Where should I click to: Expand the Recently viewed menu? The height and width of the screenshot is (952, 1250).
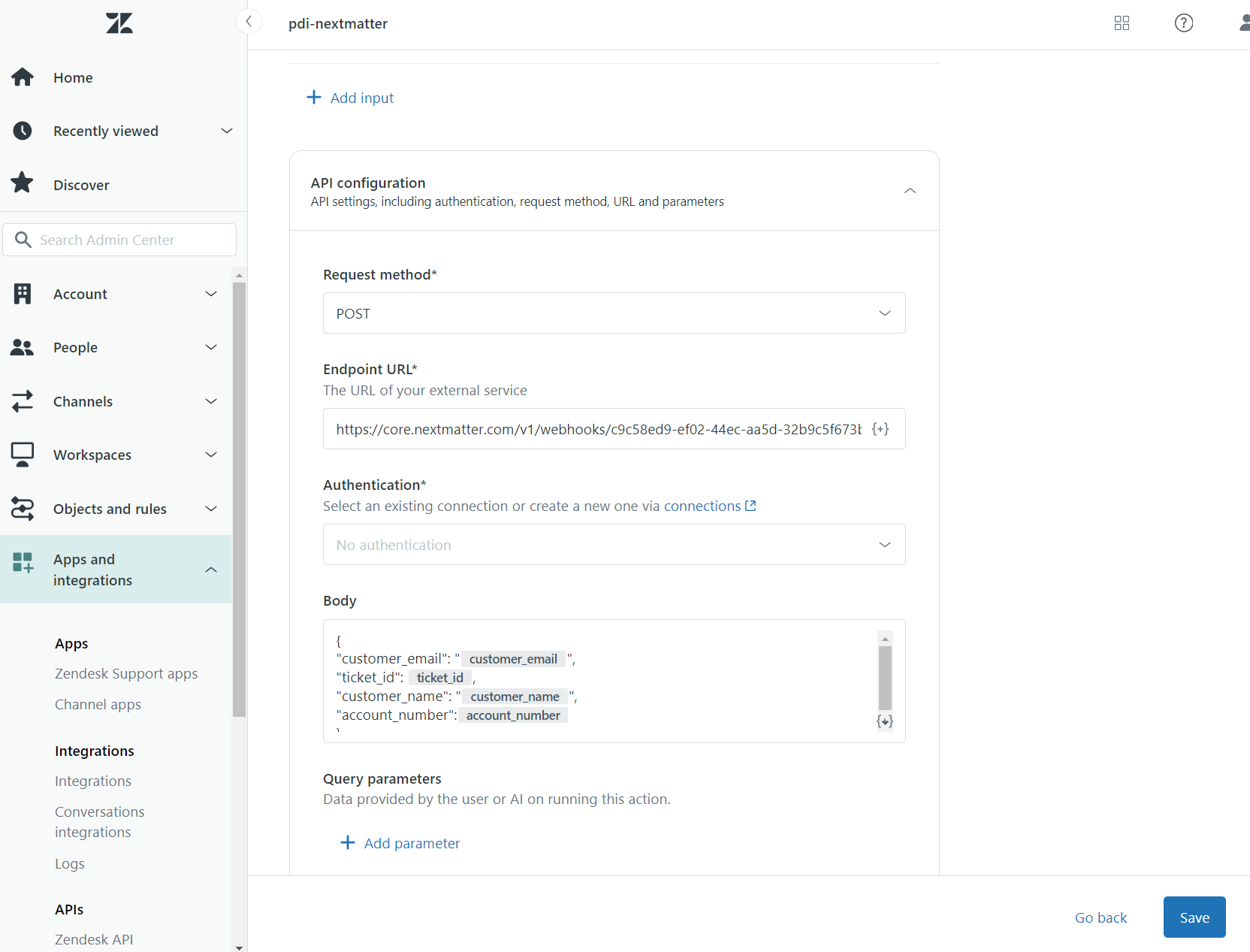coord(227,131)
